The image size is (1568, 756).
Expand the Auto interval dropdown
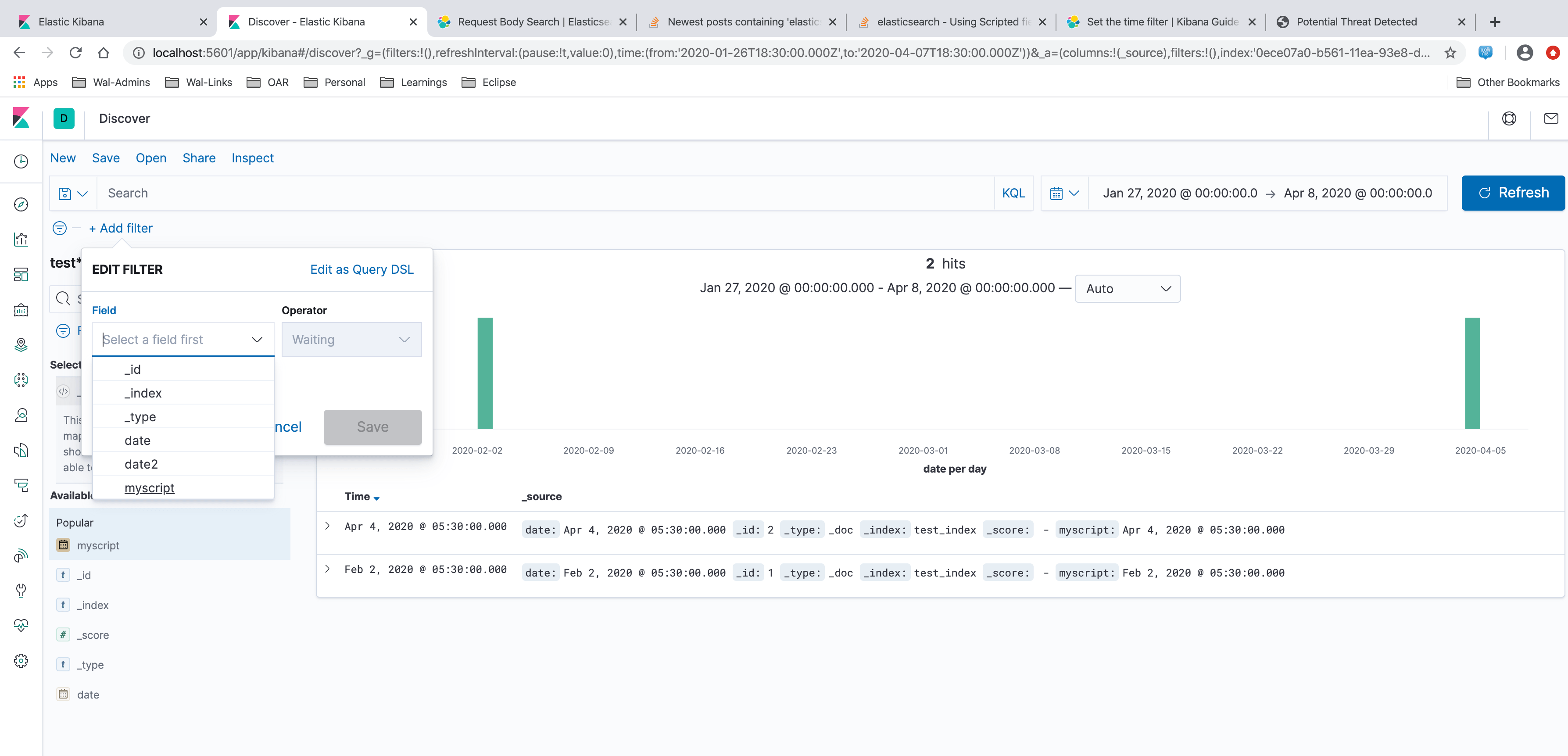pyautogui.click(x=1128, y=289)
